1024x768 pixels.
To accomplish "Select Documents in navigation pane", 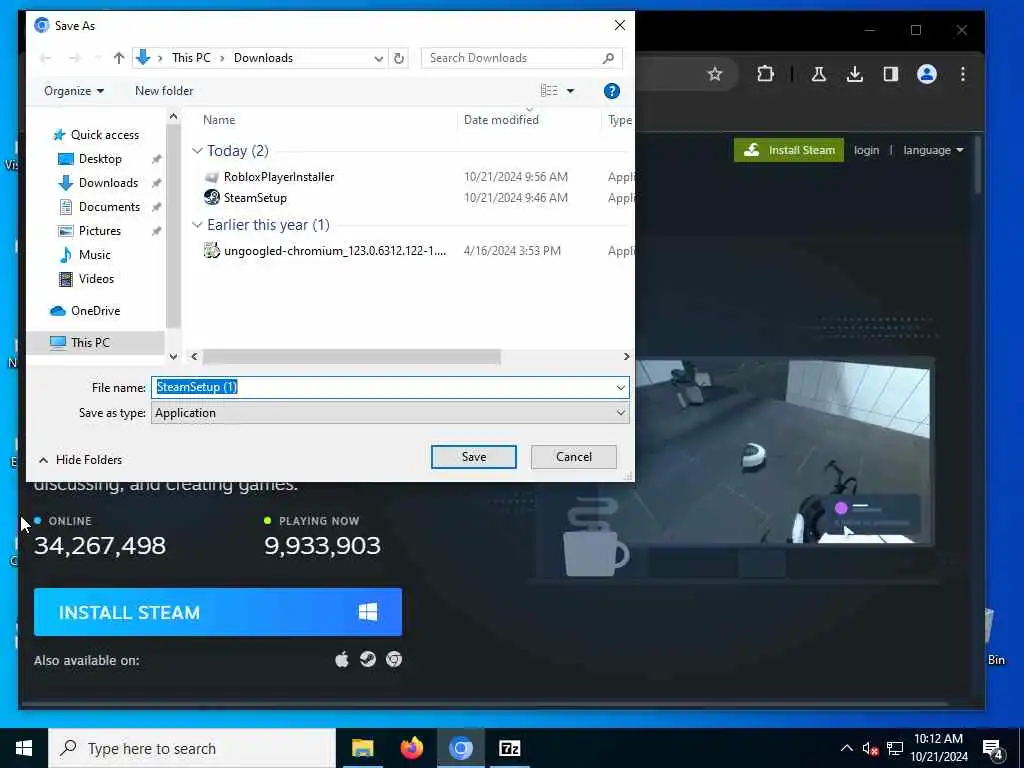I will [x=109, y=207].
